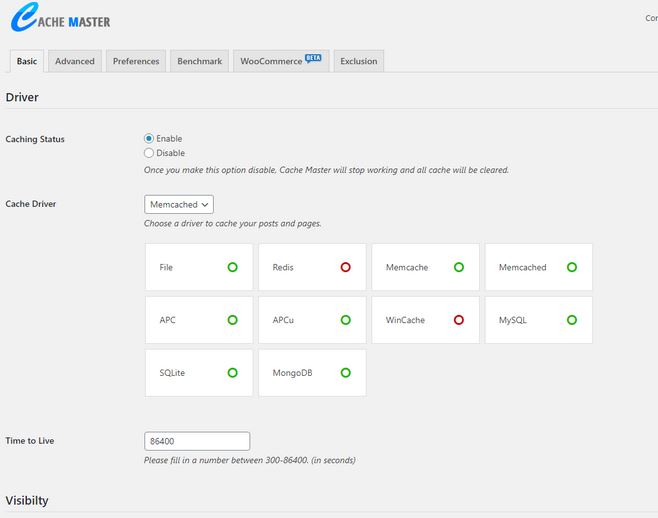Click the Time to Live label
658x518 pixels.
point(30,441)
